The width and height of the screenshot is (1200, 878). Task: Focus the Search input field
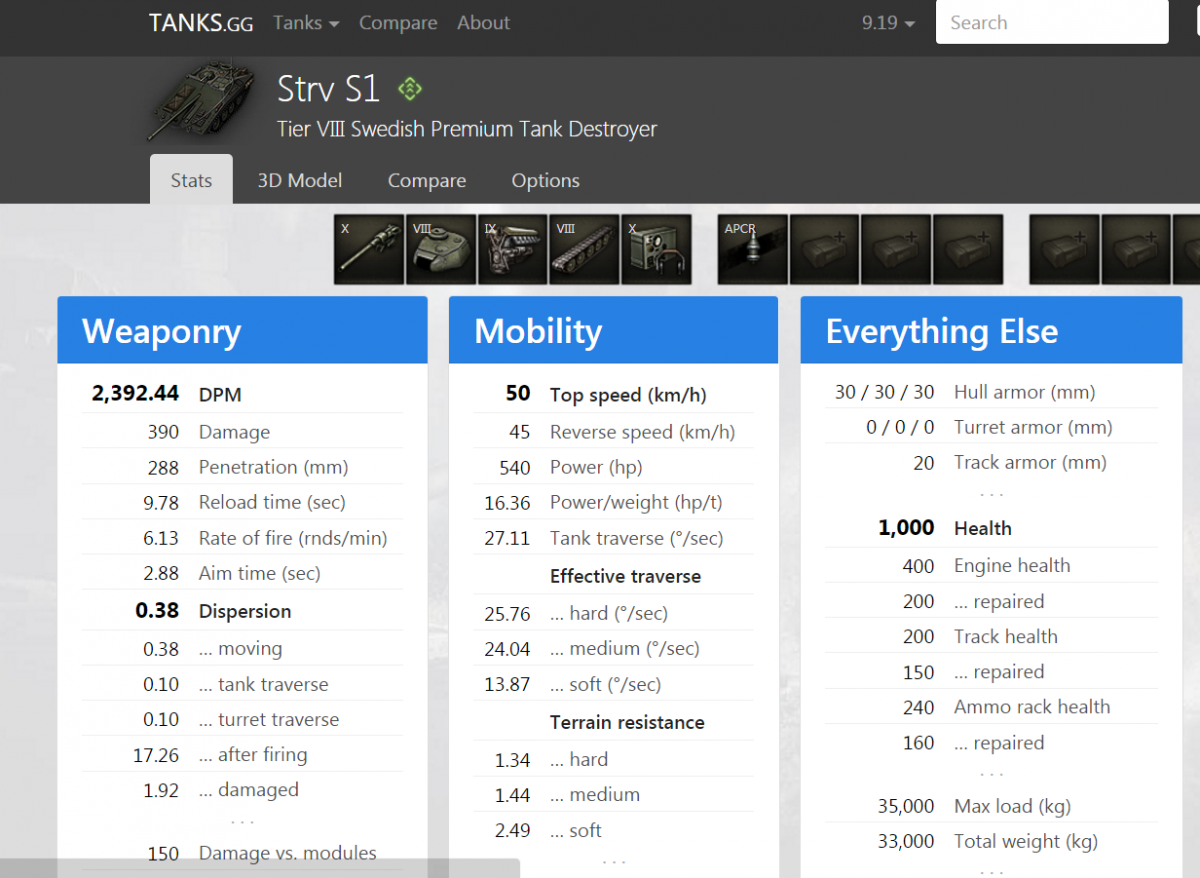(1052, 22)
